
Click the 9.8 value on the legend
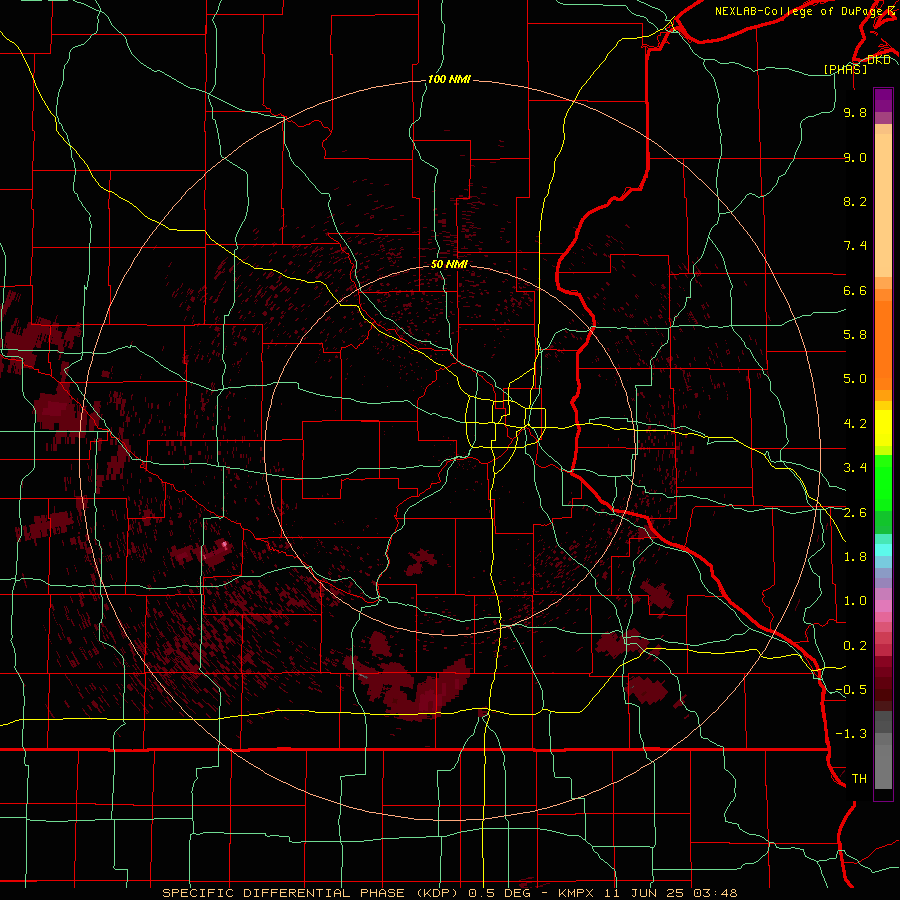[x=855, y=112]
